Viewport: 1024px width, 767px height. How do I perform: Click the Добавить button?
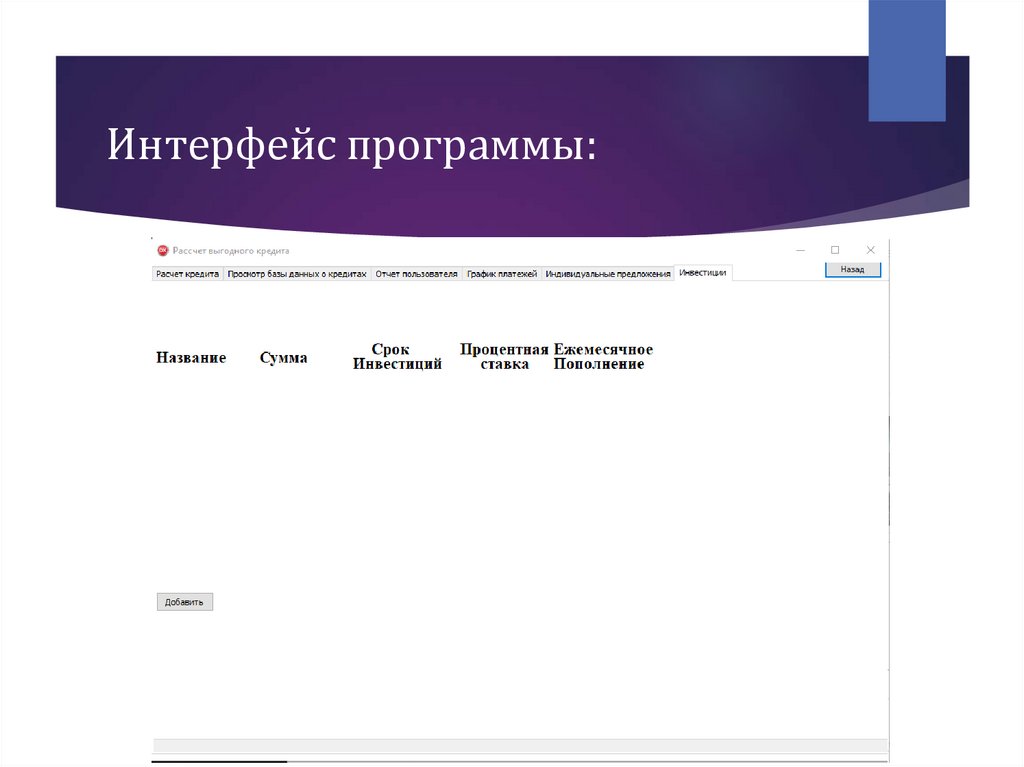click(x=185, y=602)
